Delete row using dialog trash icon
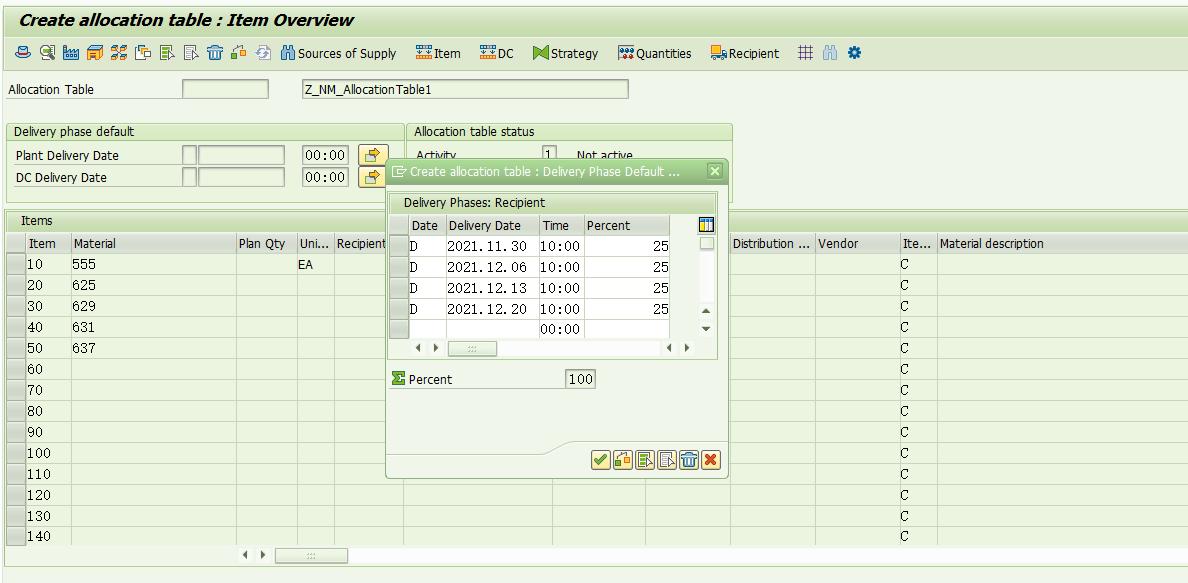The image size is (1188, 583). click(x=689, y=460)
